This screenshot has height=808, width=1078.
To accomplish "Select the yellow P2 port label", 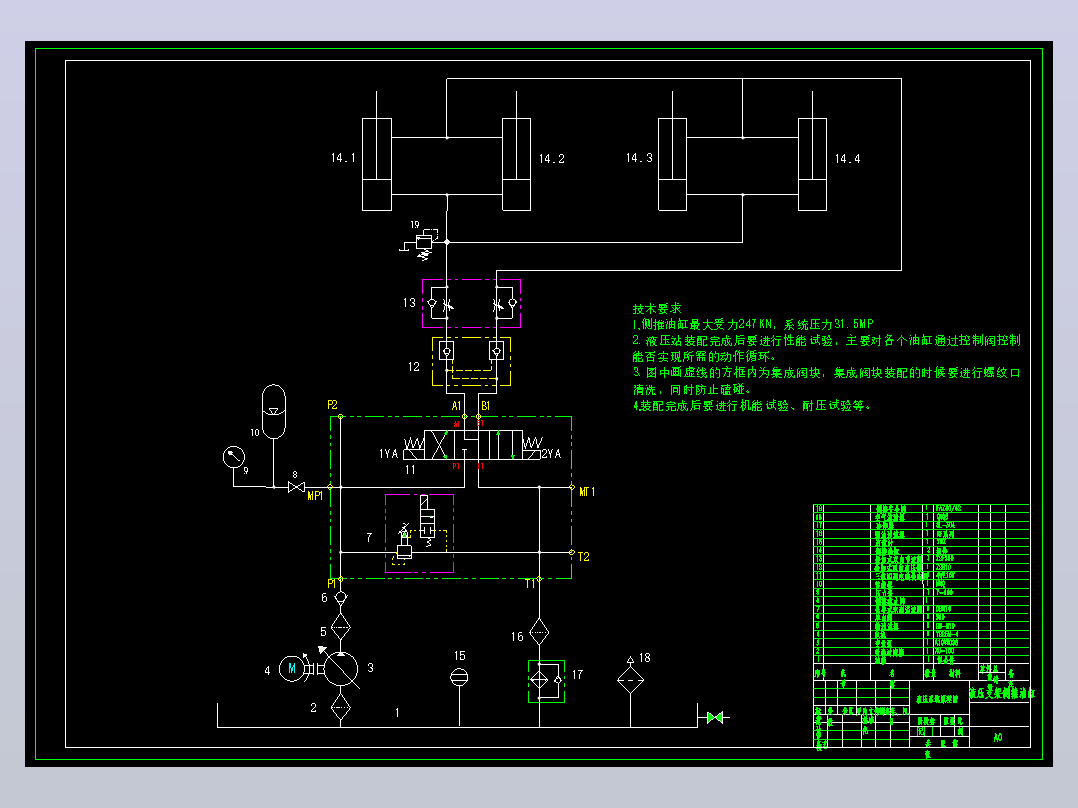I will coord(333,405).
